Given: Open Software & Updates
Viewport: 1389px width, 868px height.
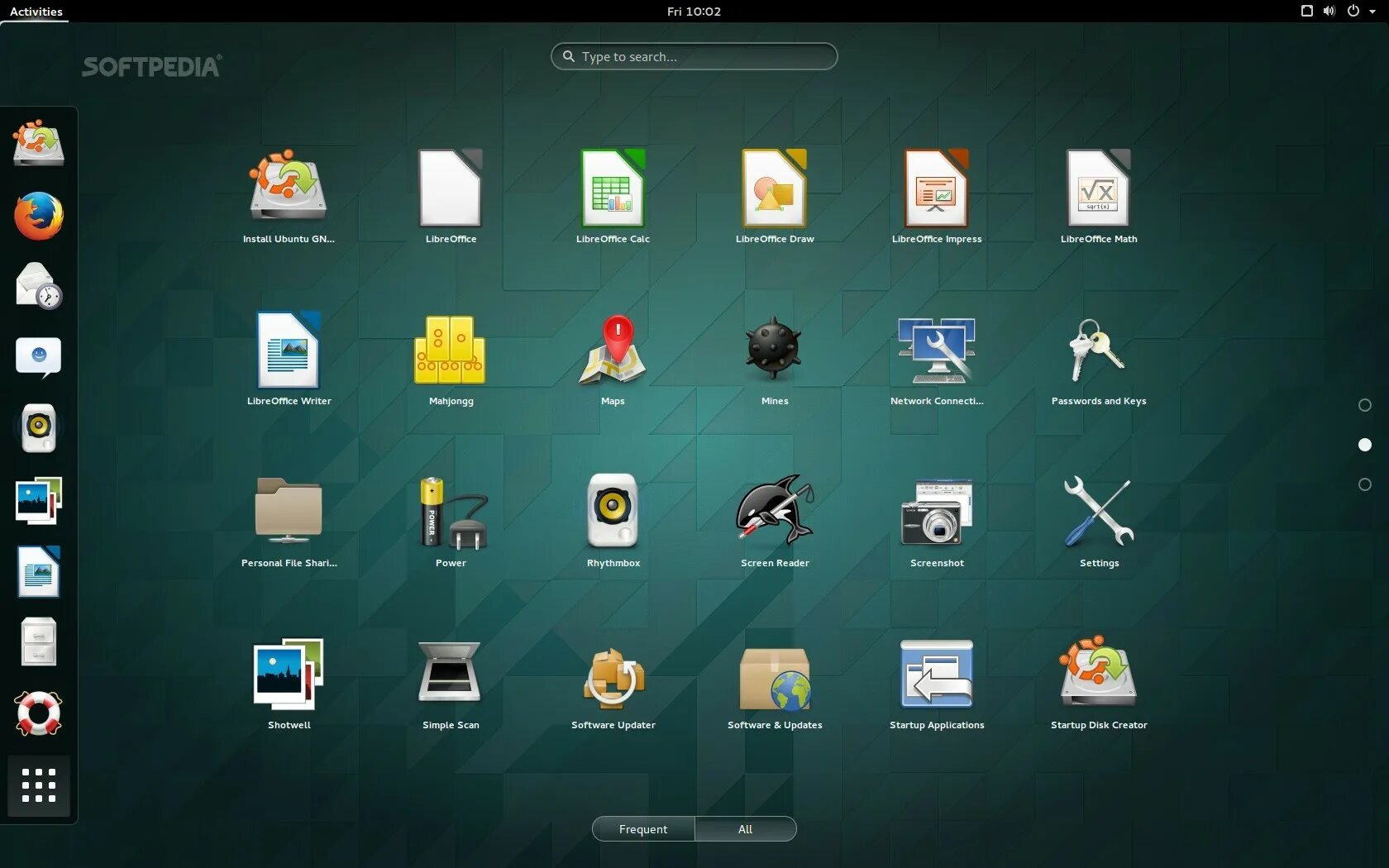Looking at the screenshot, I should coord(775,682).
